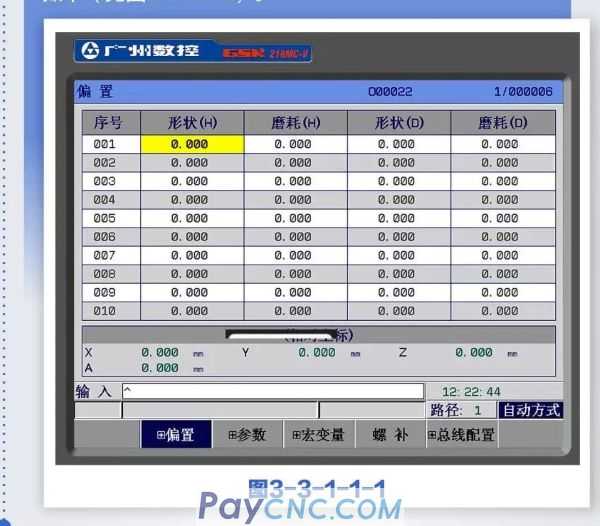Select the highlighted yellow 形状(H) cell in row 001
The width and height of the screenshot is (600, 526).
(x=192, y=144)
